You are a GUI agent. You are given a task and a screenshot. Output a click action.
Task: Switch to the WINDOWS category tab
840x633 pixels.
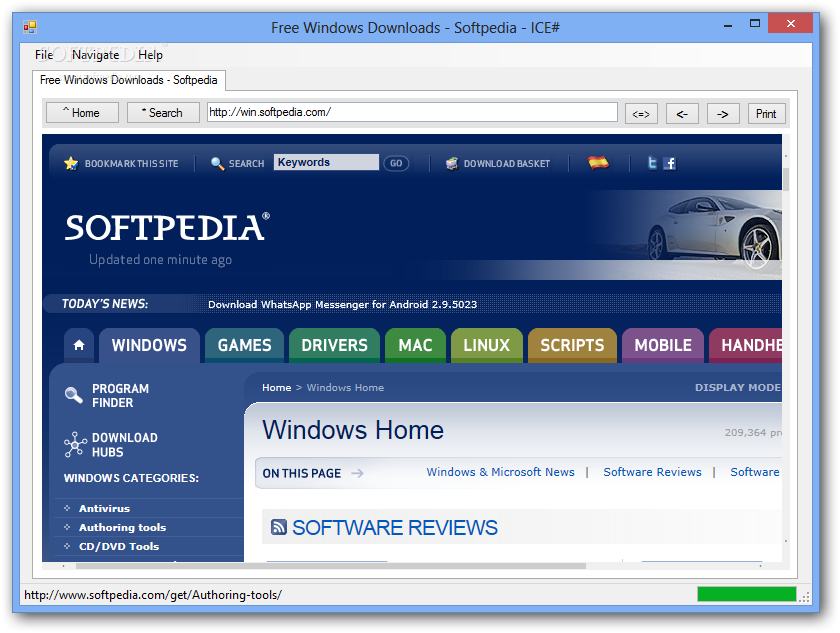click(149, 345)
